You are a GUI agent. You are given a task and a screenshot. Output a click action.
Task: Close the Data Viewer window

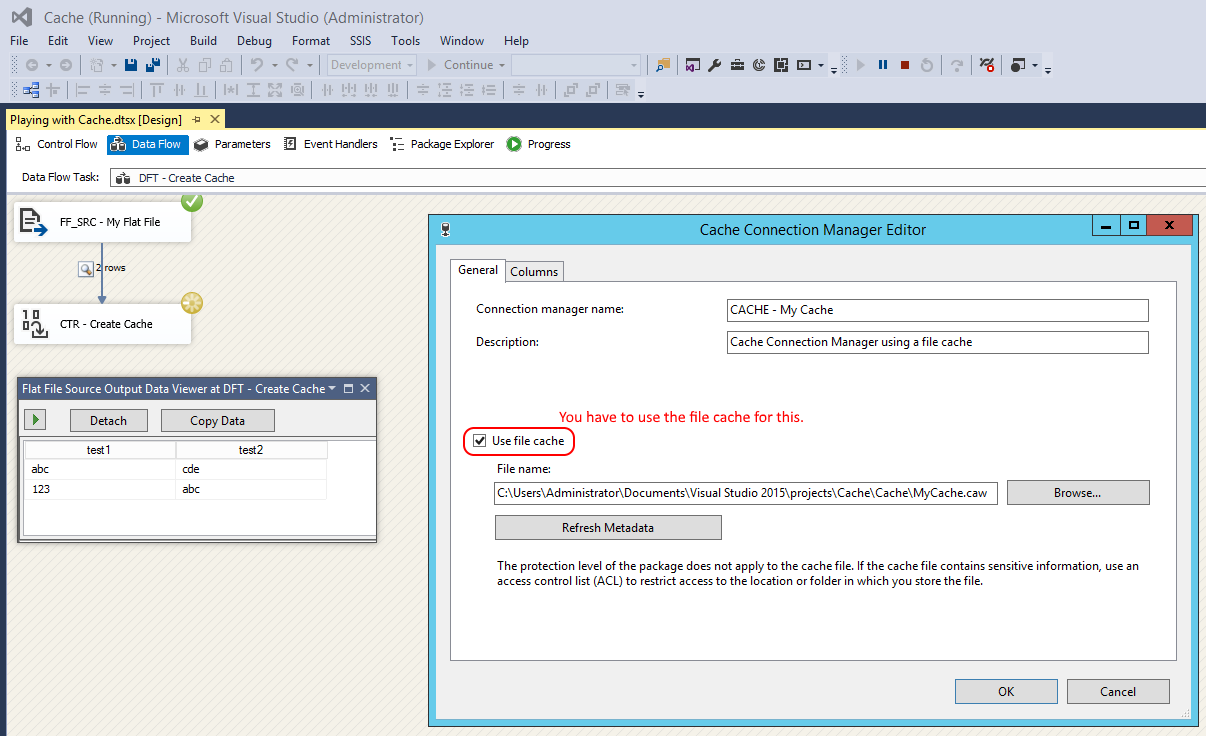point(365,388)
